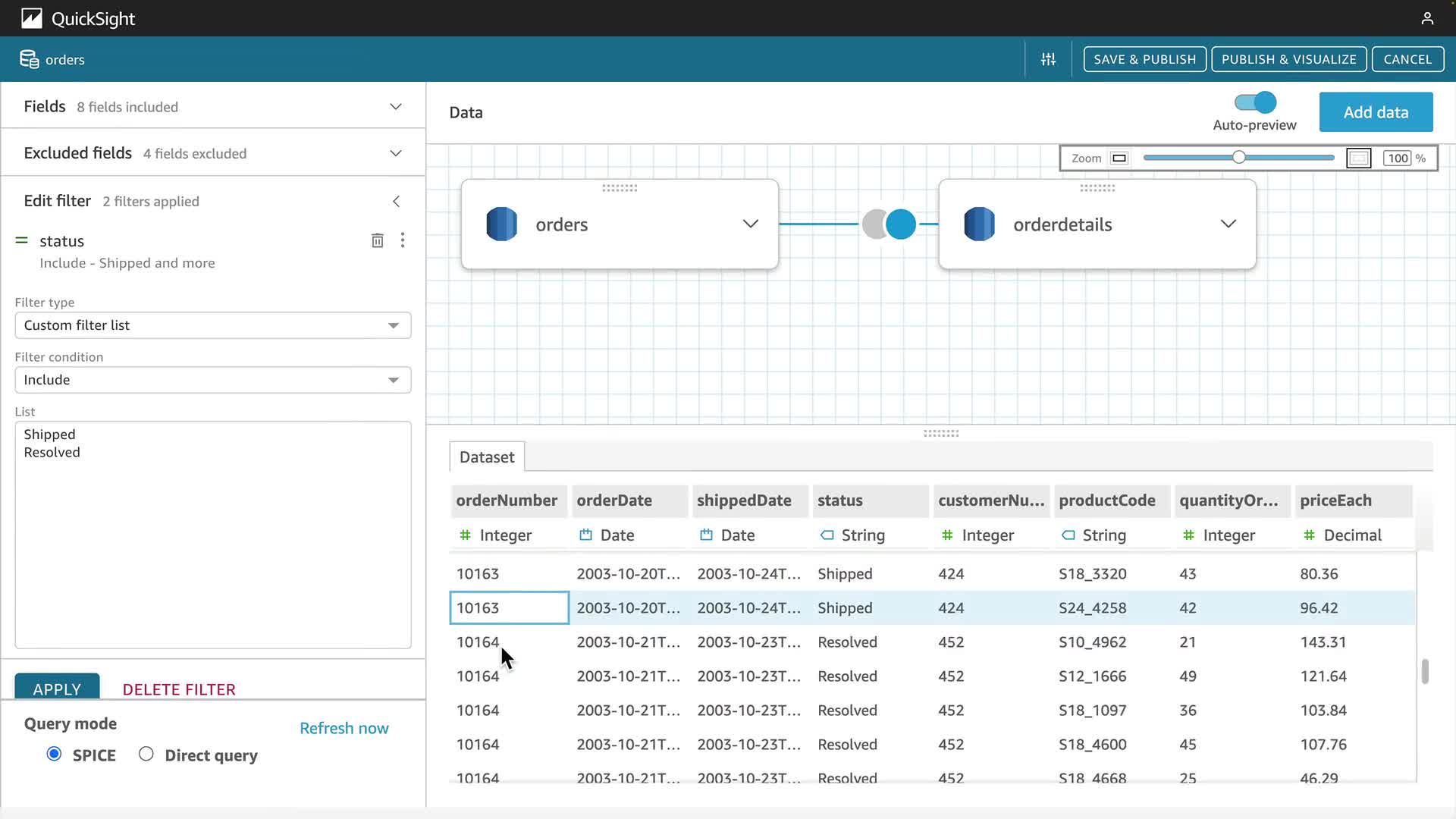Switch to the Dataset tab
The image size is (1456, 819).
coord(487,457)
